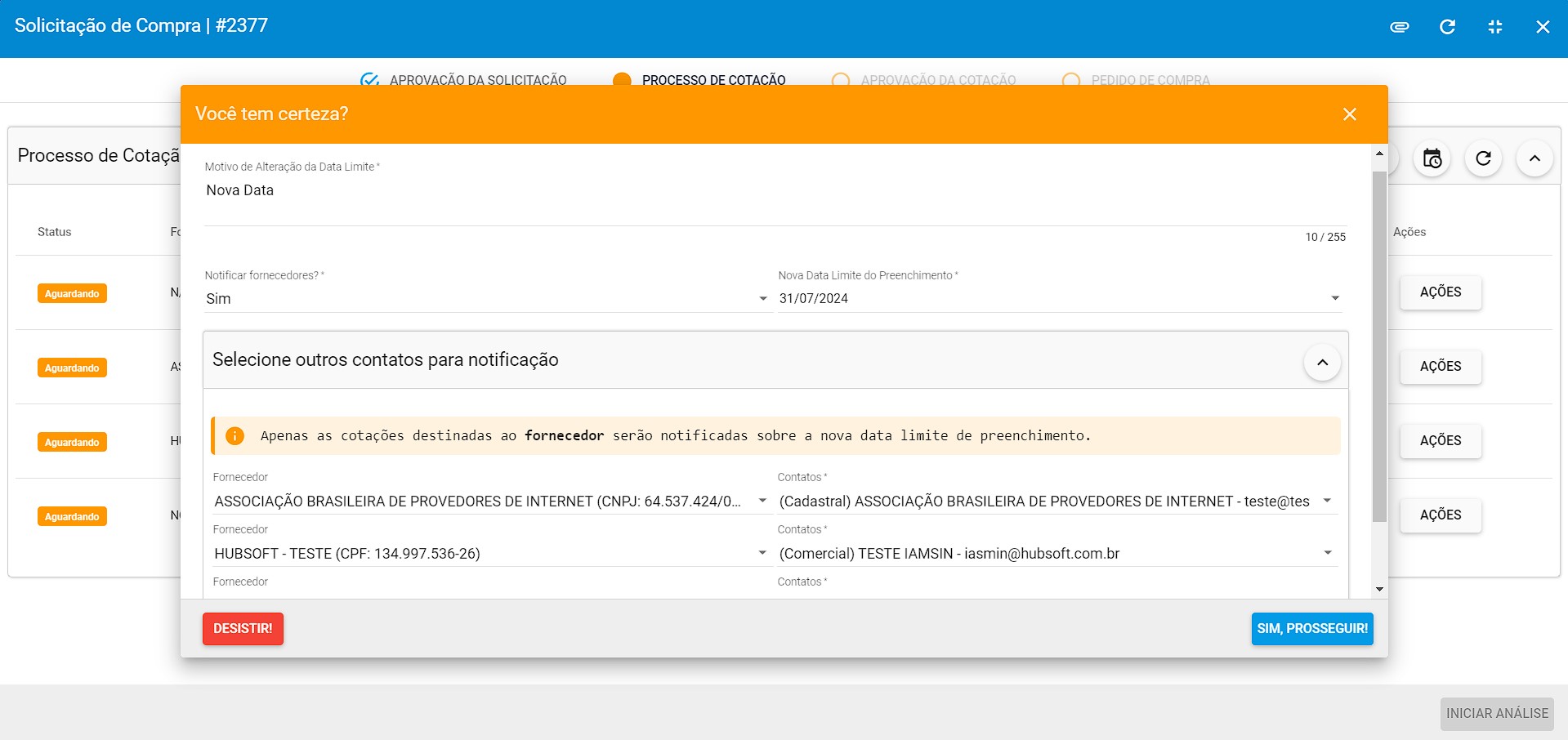1568x740 pixels.
Task: Refresh the purchase request in header
Action: tap(1447, 27)
